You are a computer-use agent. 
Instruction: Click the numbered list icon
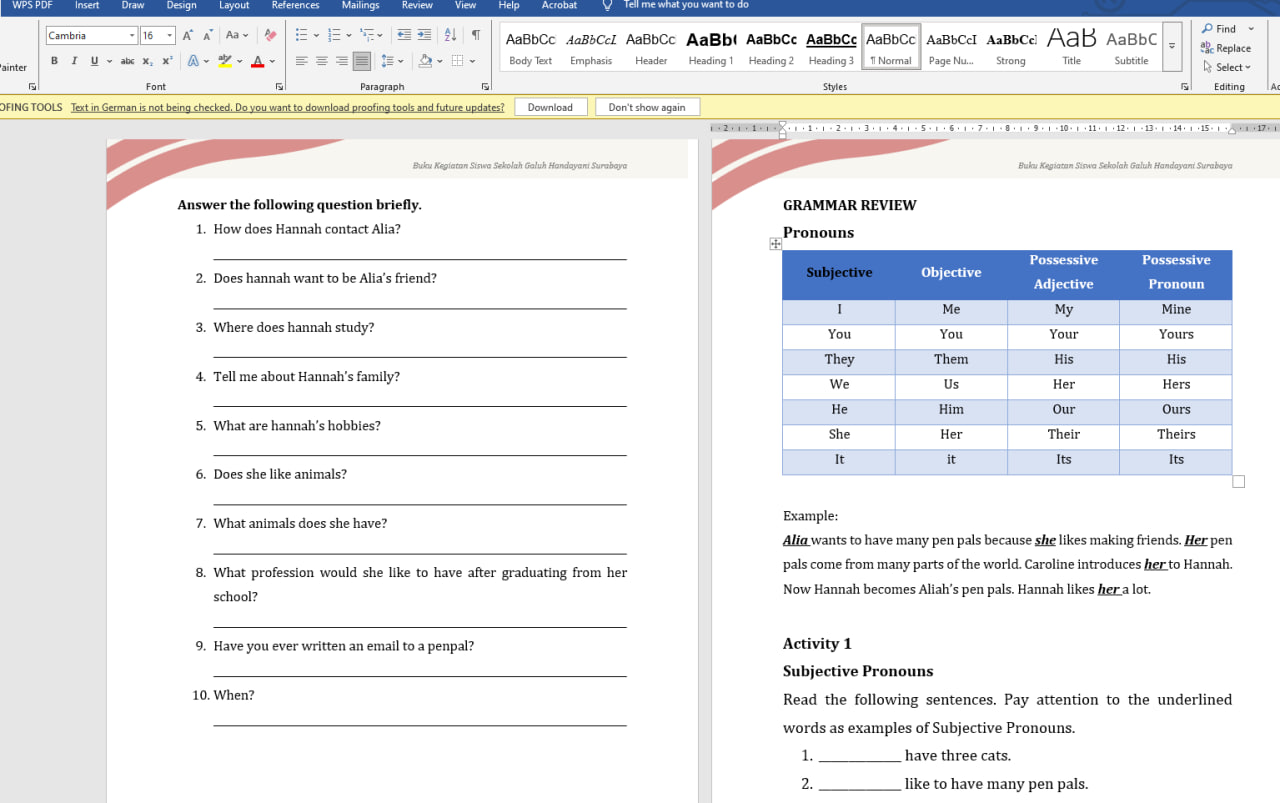(x=334, y=35)
